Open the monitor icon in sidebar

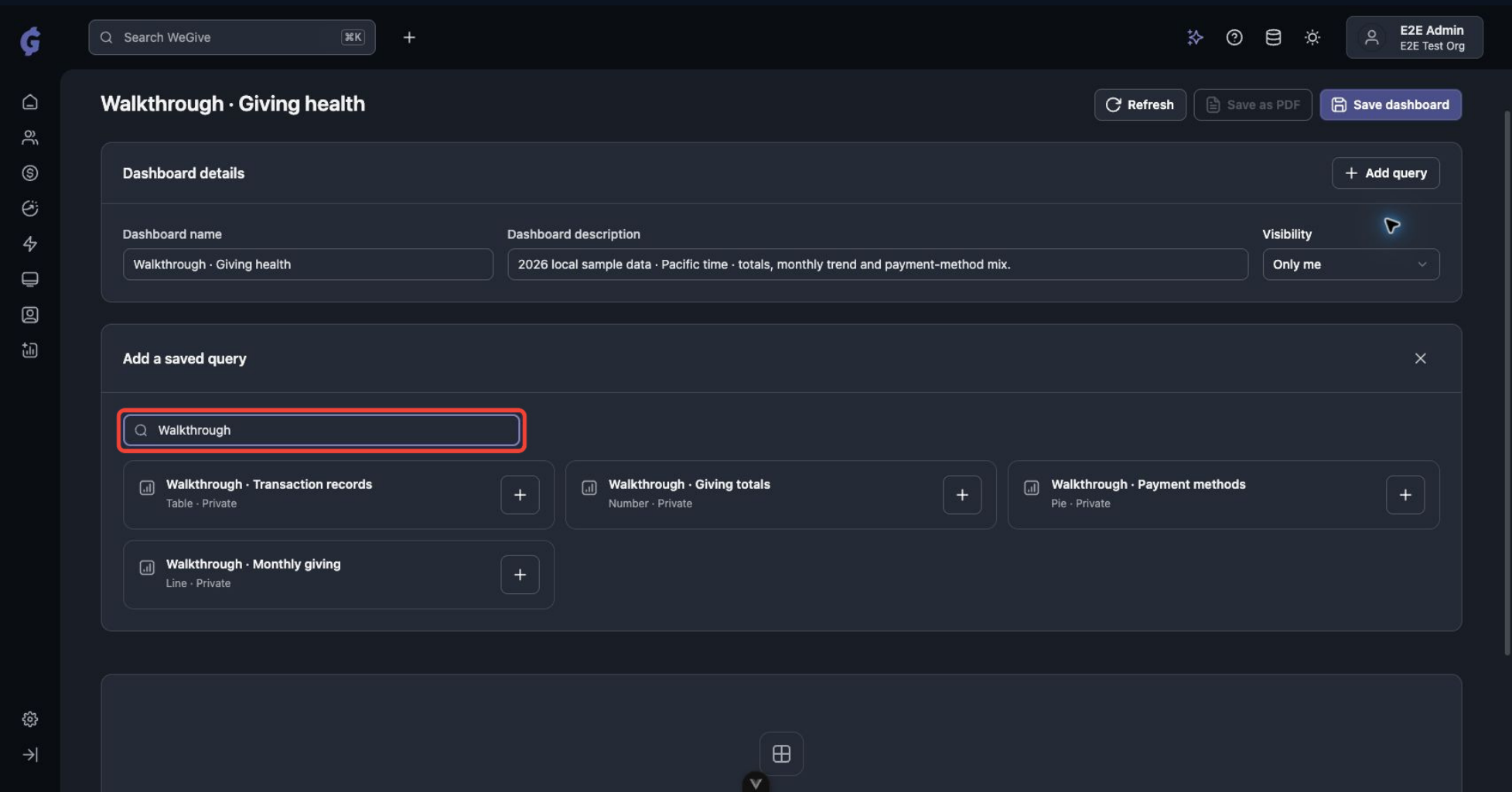(x=30, y=279)
